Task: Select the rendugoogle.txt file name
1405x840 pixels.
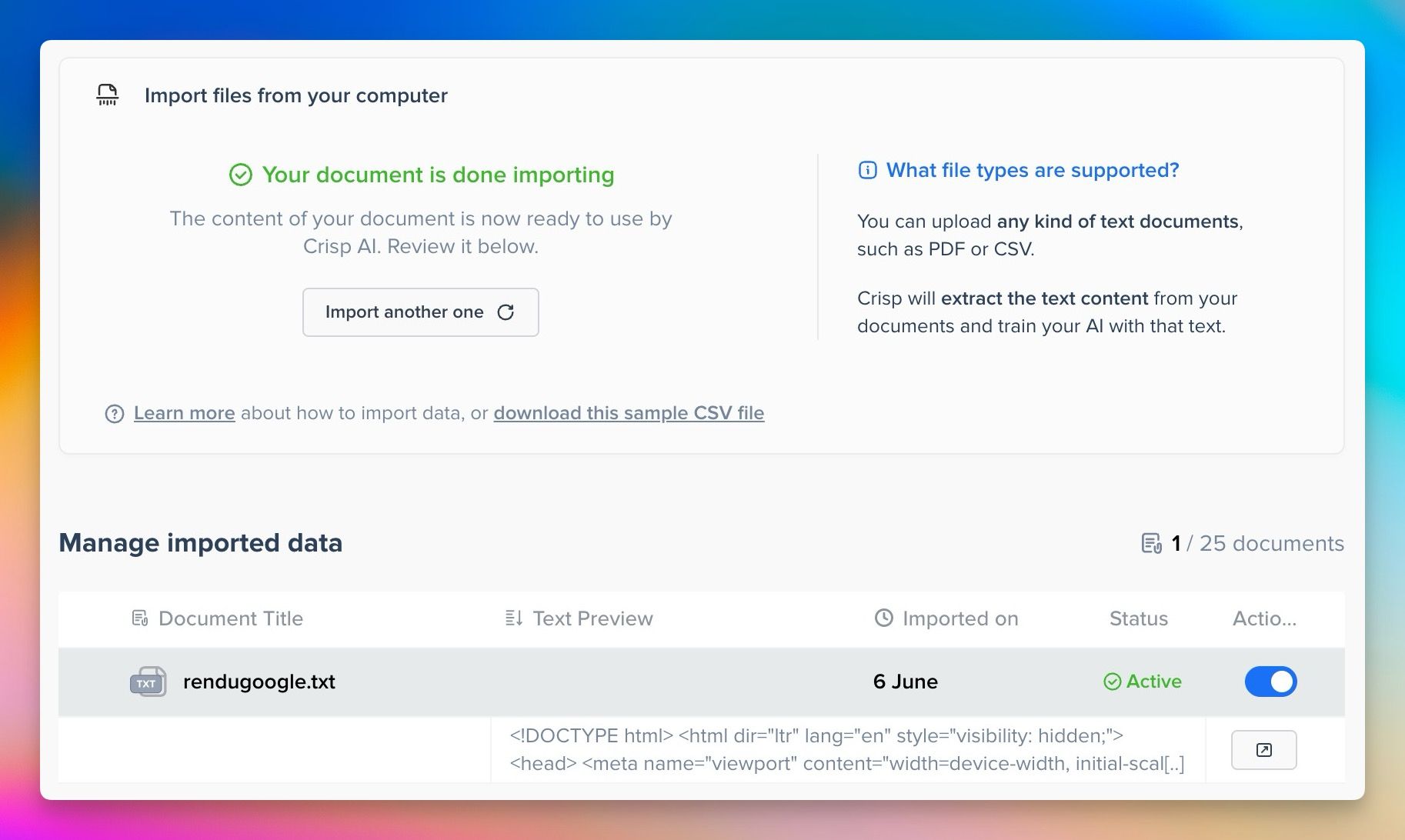Action: (259, 682)
